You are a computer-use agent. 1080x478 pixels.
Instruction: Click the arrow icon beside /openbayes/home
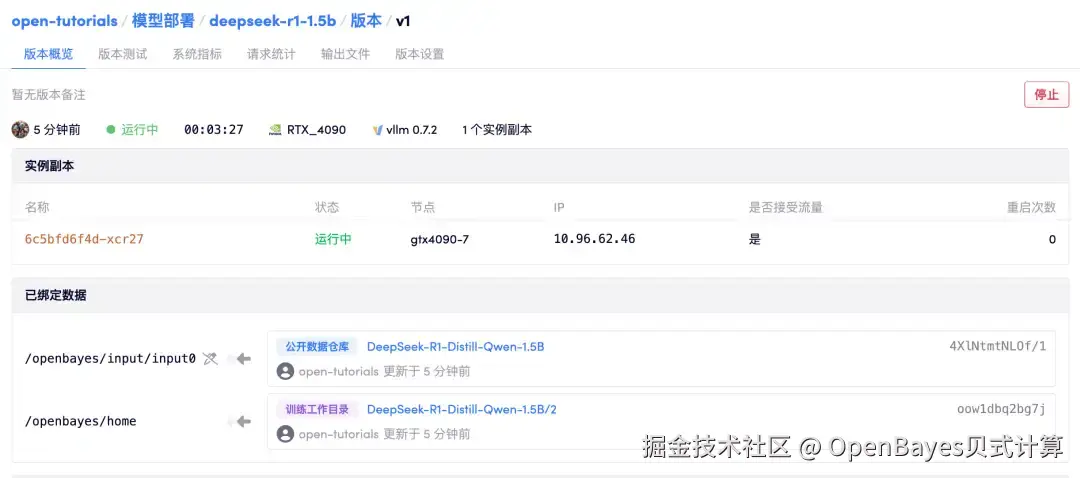(243, 421)
